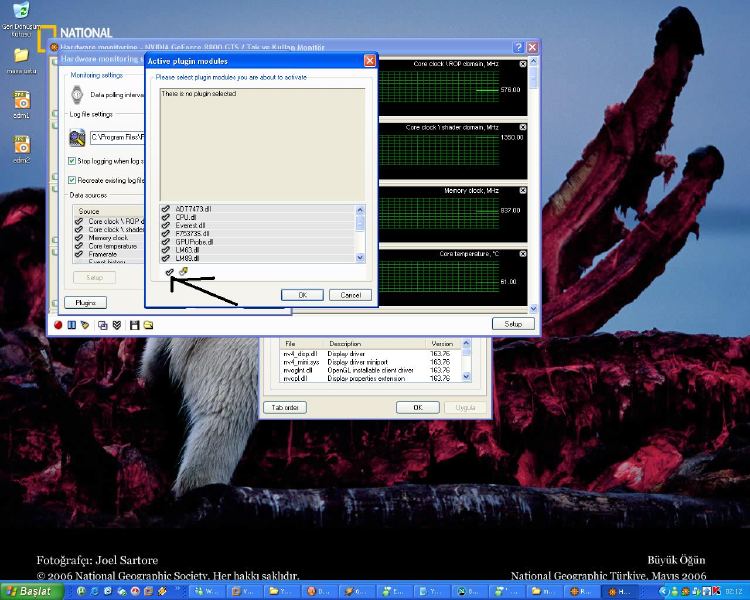
Task: Click the Plugins button
Action: [x=86, y=303]
